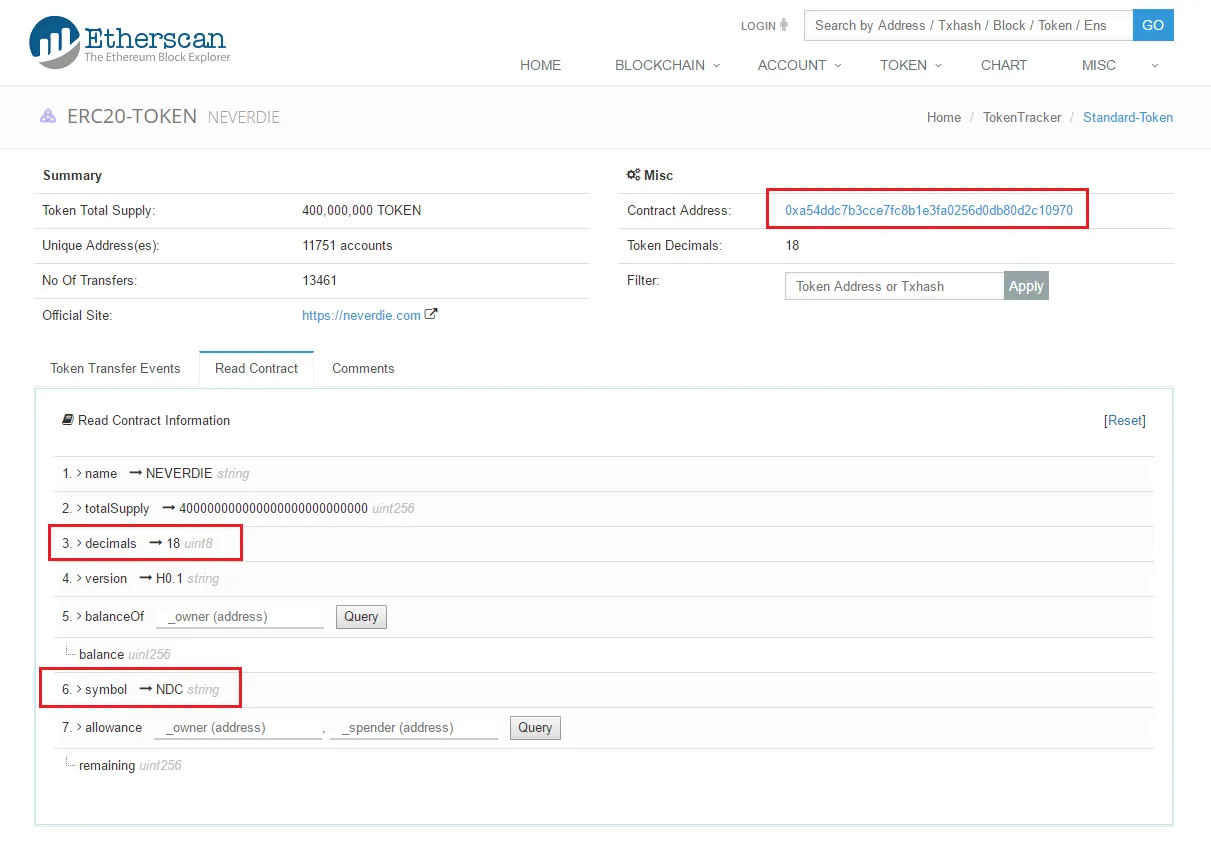Expand the version row

(80, 578)
